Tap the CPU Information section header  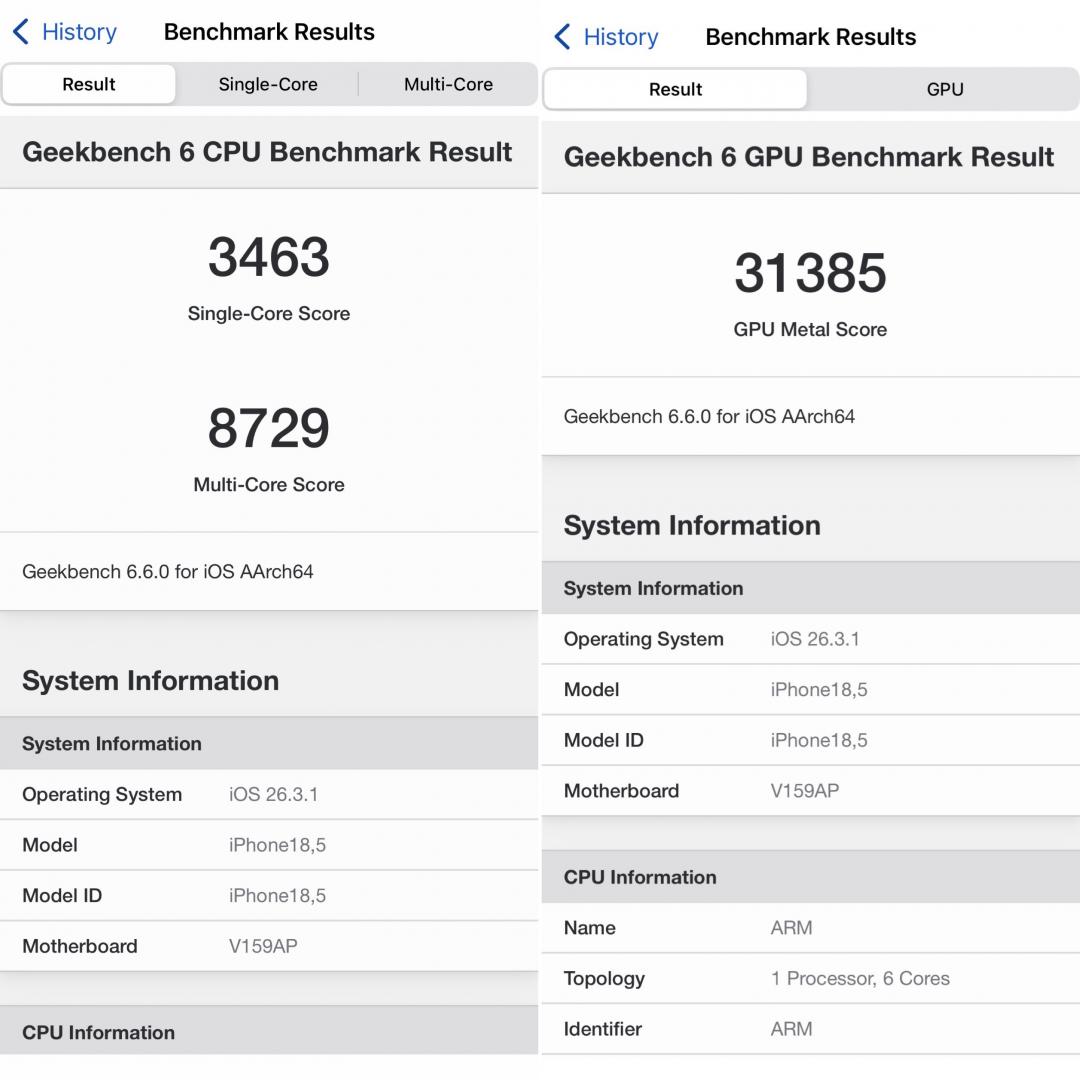pos(270,1032)
